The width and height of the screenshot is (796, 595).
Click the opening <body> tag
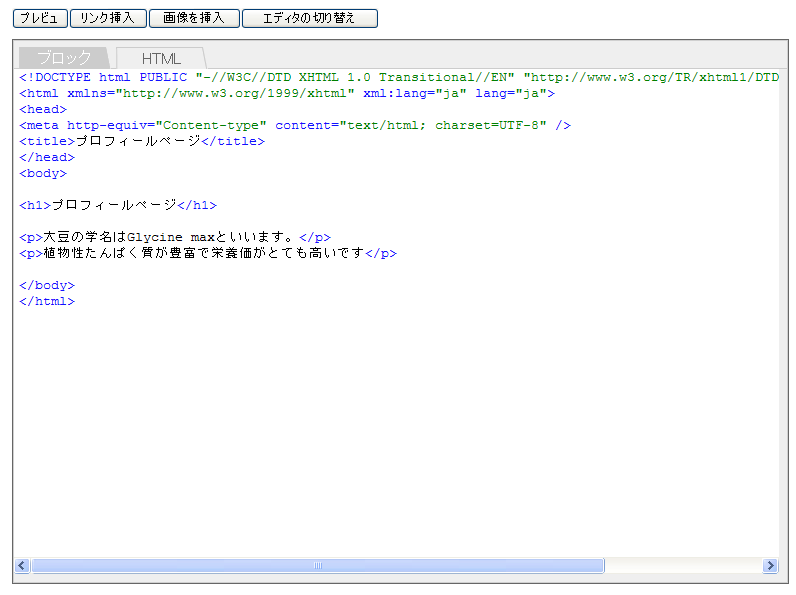43,173
